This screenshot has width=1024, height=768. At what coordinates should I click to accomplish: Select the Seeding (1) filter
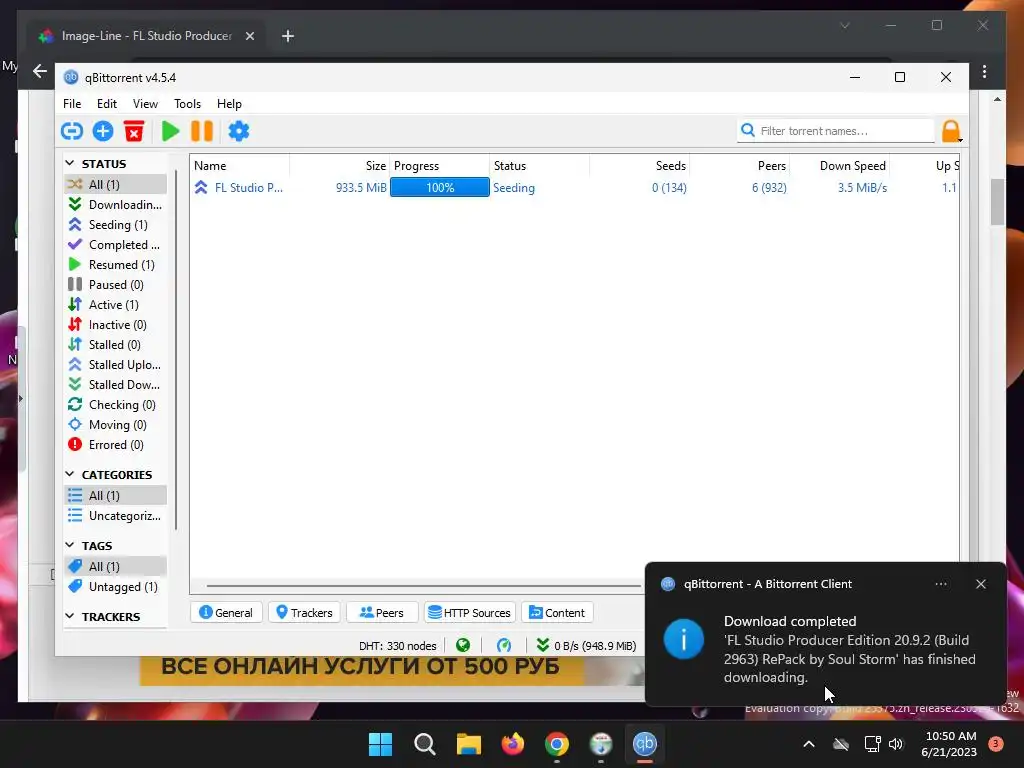click(116, 225)
